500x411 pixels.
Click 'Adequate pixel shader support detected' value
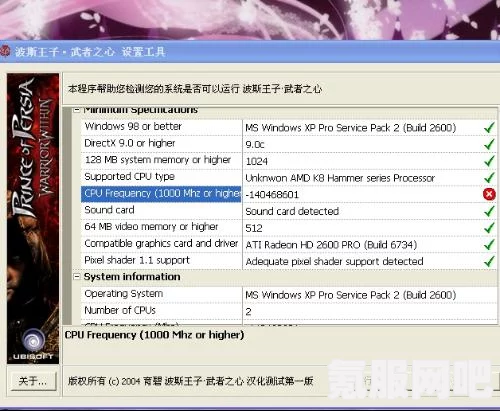334,262
